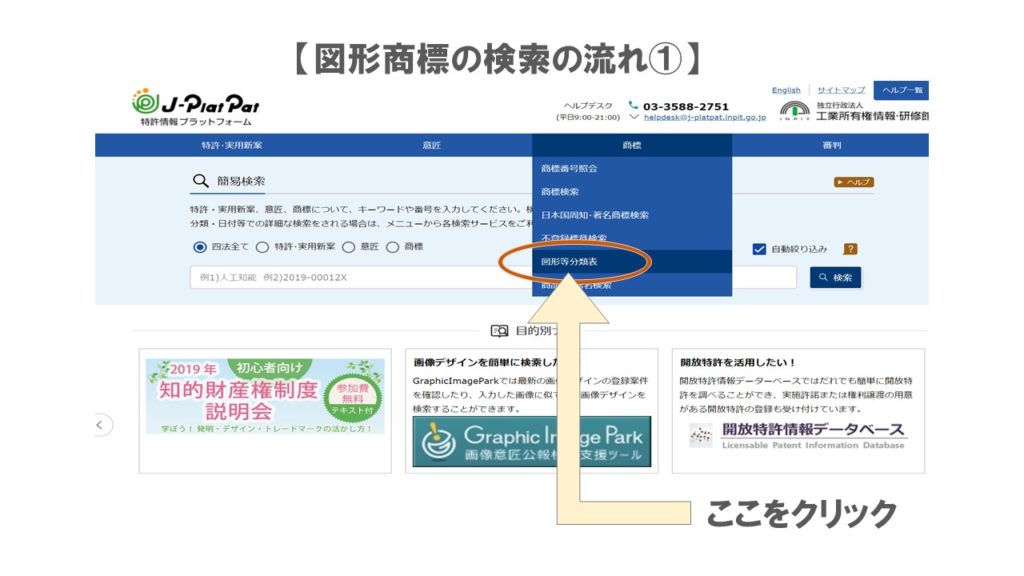Click the orange question mark help icon

click(850, 249)
